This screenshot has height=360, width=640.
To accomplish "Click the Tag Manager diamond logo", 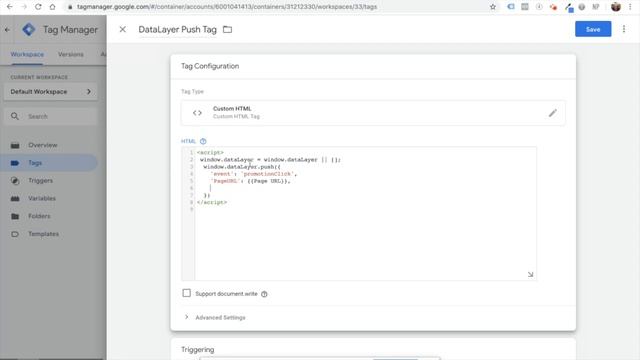I will 29,29.
